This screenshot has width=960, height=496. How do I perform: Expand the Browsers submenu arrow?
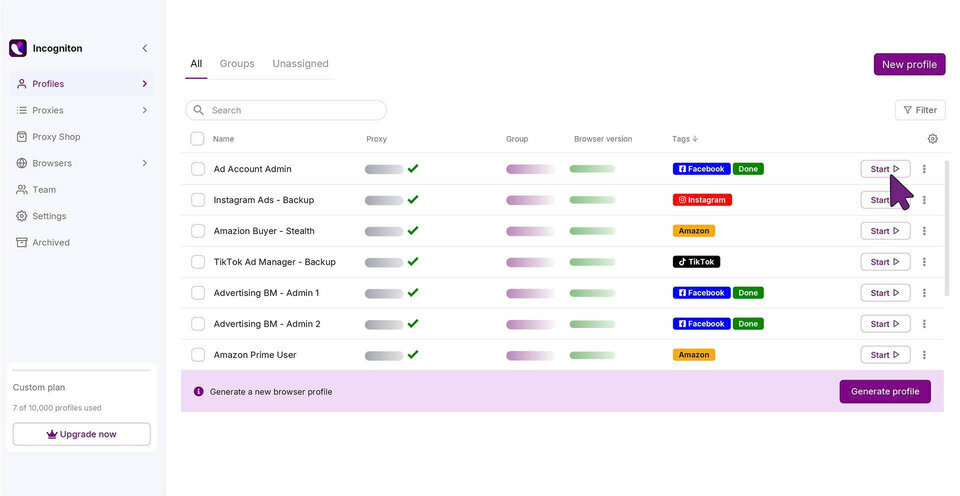144,163
